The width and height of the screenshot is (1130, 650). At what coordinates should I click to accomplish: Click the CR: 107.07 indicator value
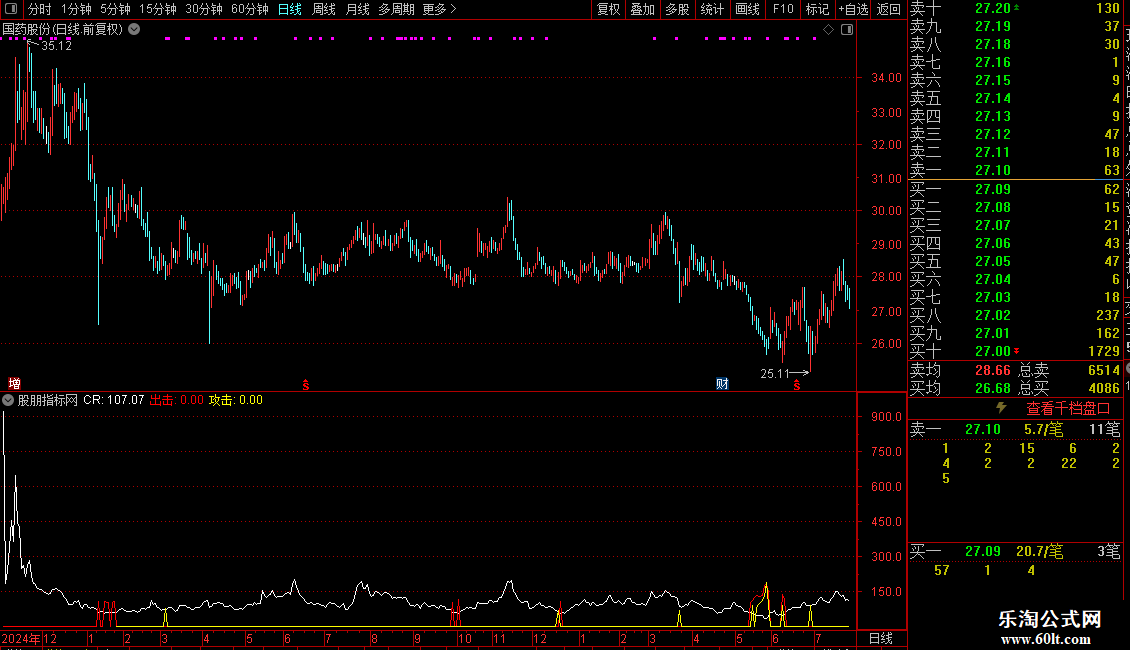pos(114,400)
